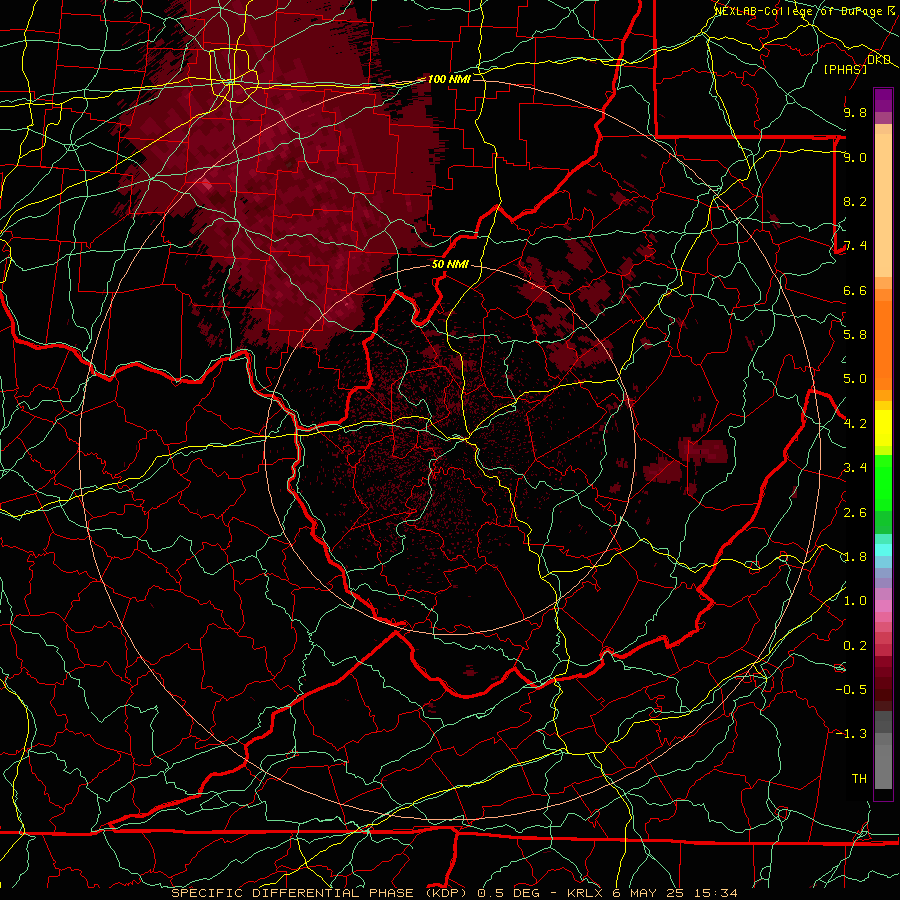Click the 'DKD' label above the scale
Image resolution: width=900 pixels, height=900 pixels.
click(x=879, y=60)
